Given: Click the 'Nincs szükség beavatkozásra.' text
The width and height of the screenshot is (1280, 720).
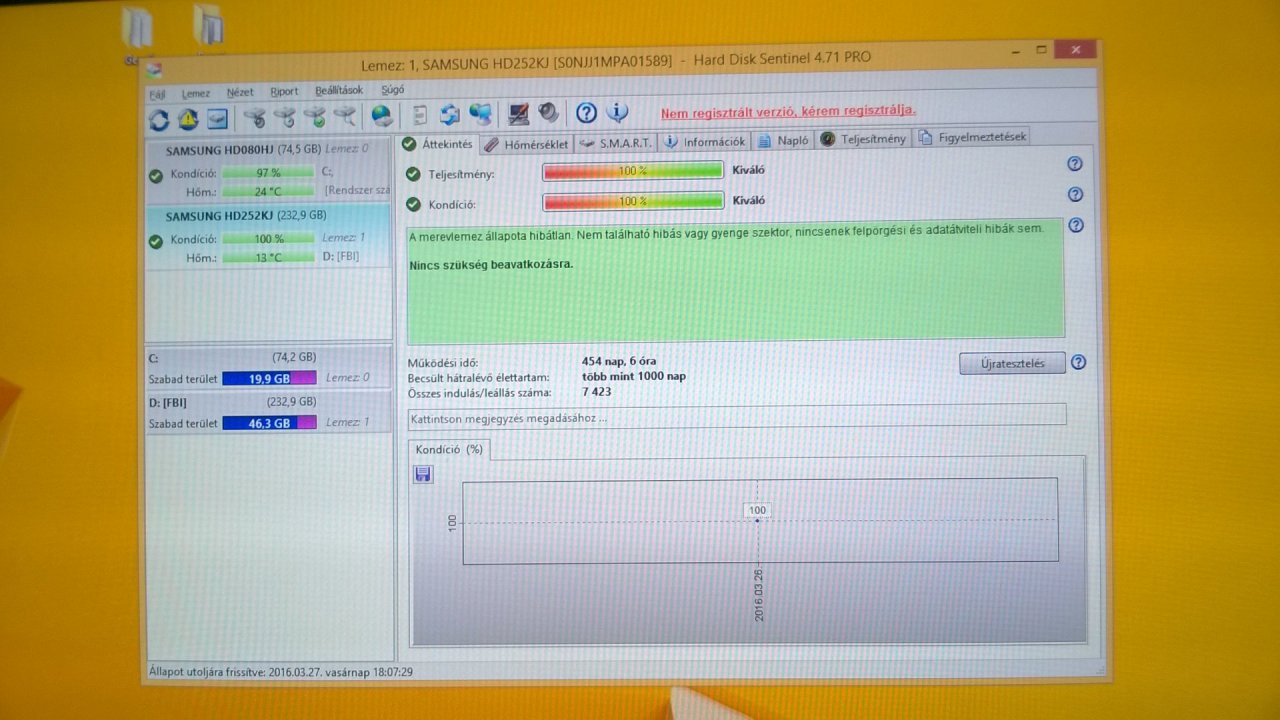Looking at the screenshot, I should click(x=492, y=265).
